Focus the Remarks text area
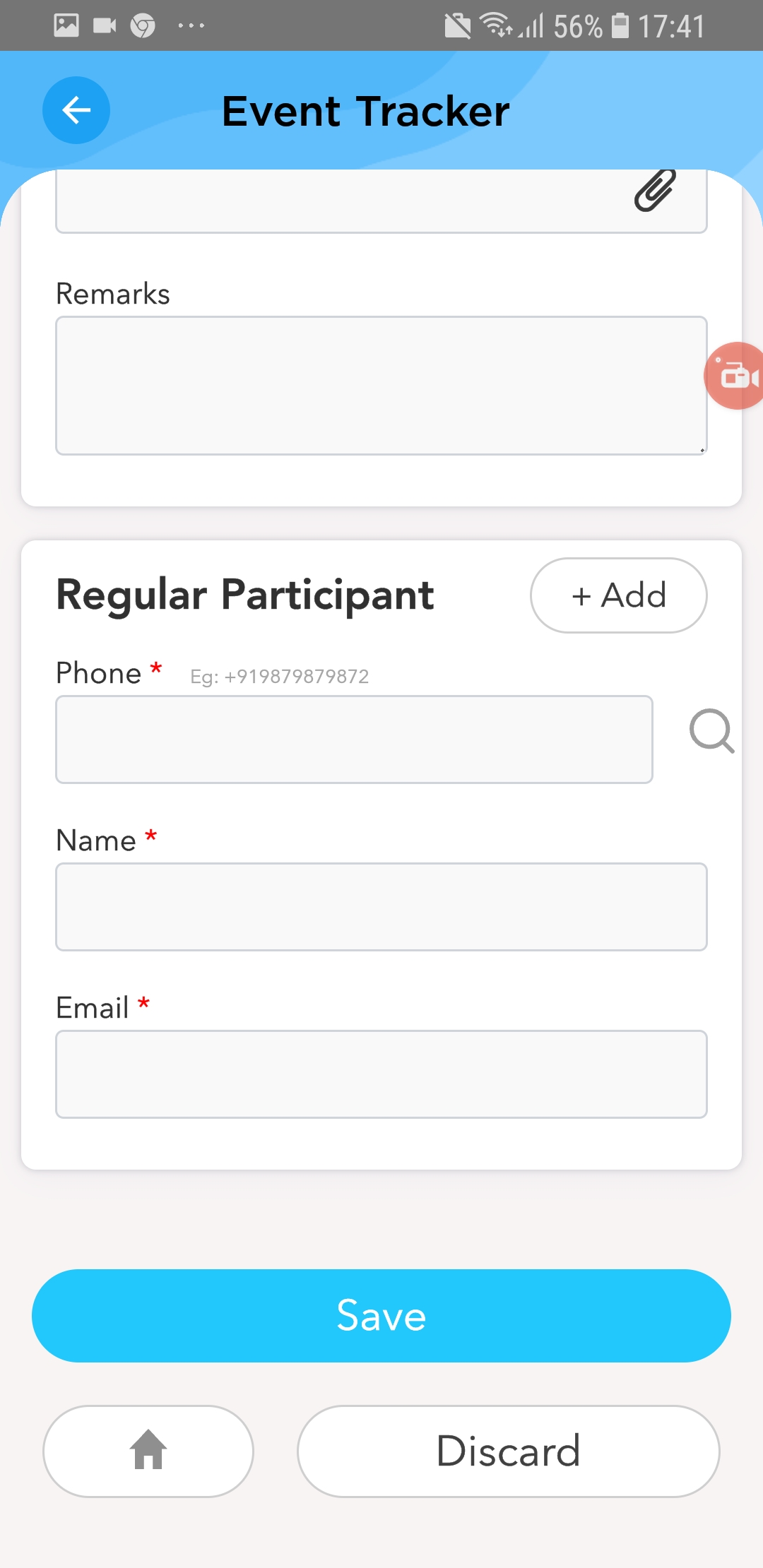The image size is (763, 1568). coord(381,386)
